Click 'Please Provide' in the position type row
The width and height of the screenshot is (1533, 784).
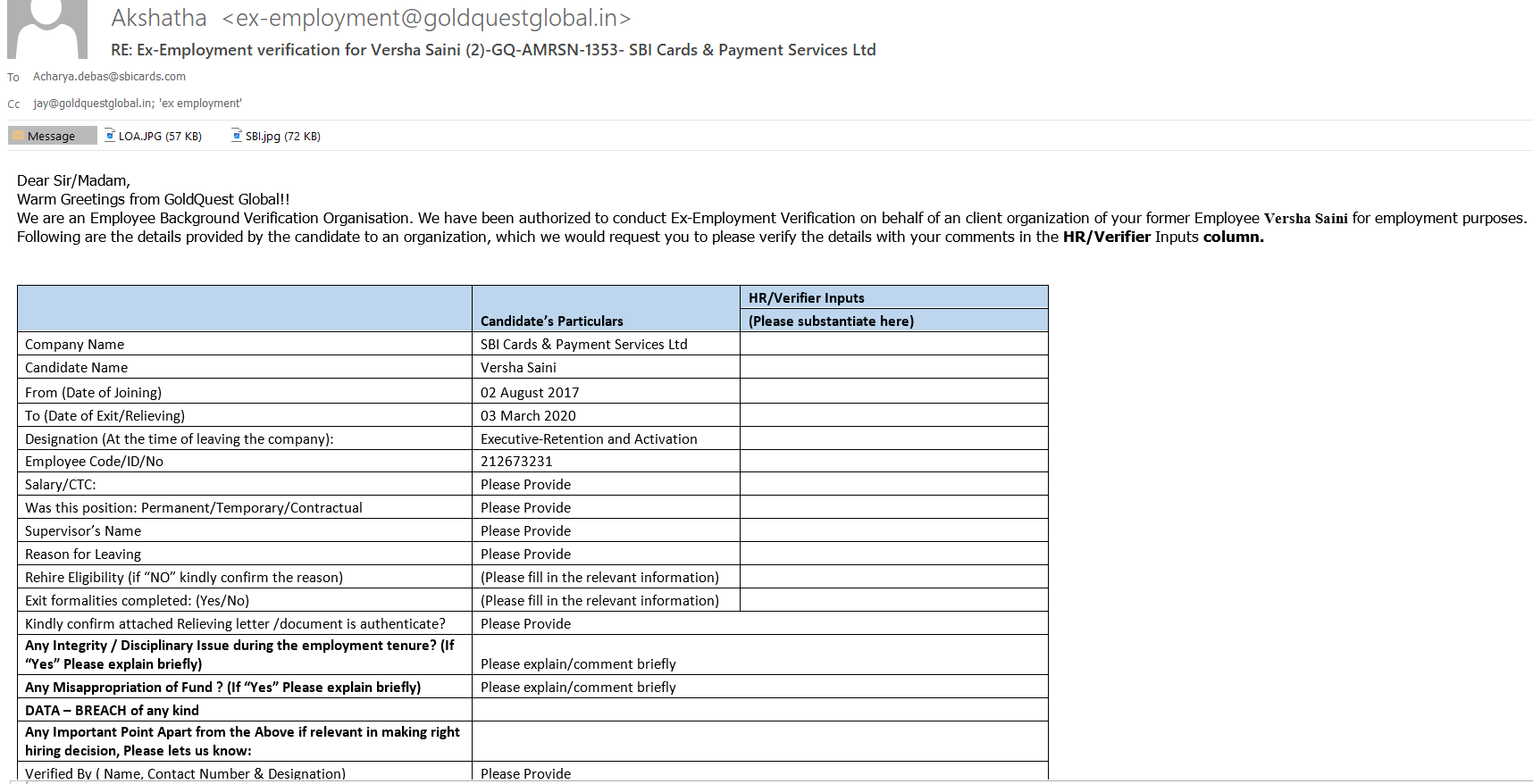coord(525,508)
